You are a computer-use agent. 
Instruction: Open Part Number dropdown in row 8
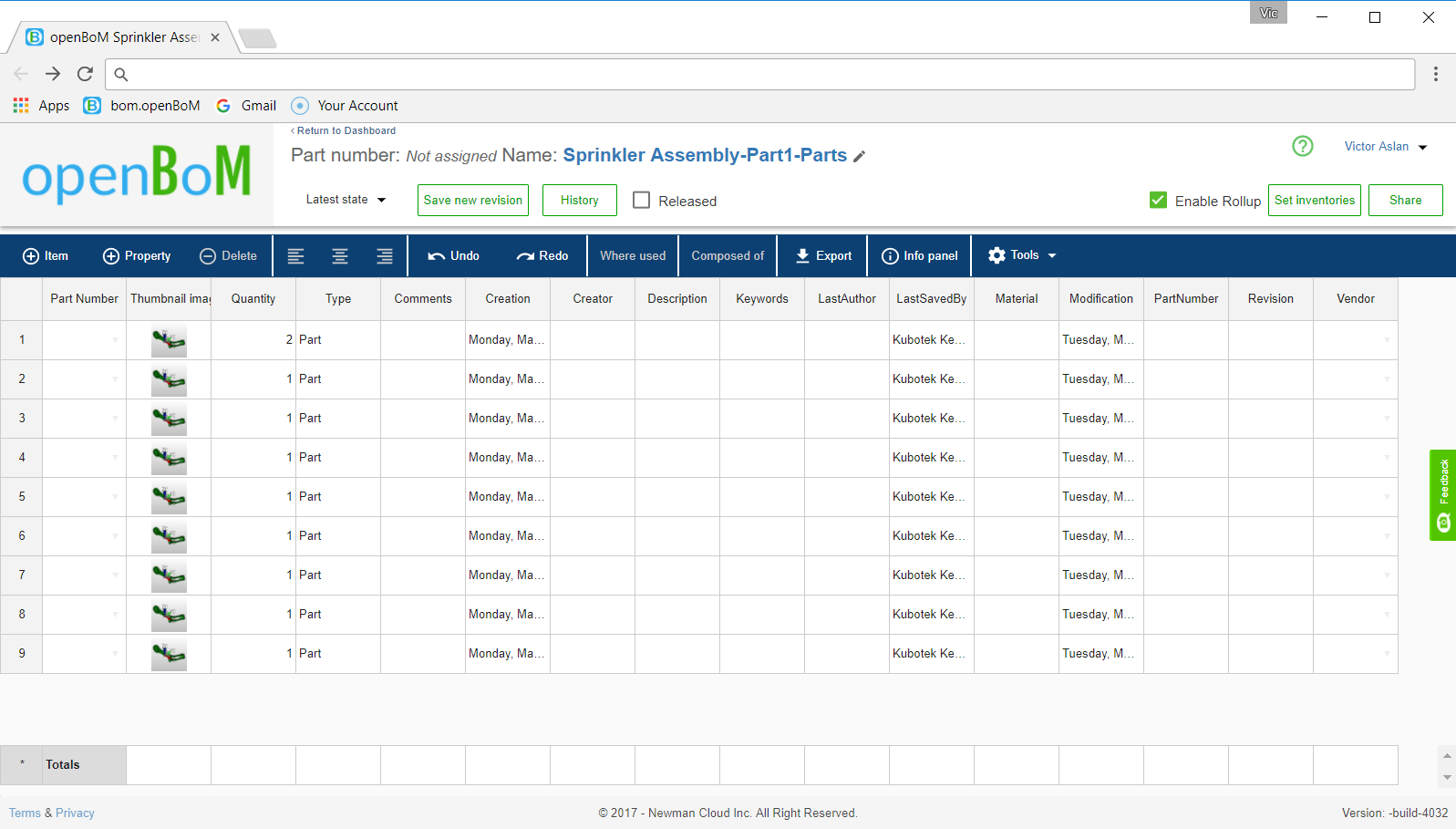click(x=115, y=615)
